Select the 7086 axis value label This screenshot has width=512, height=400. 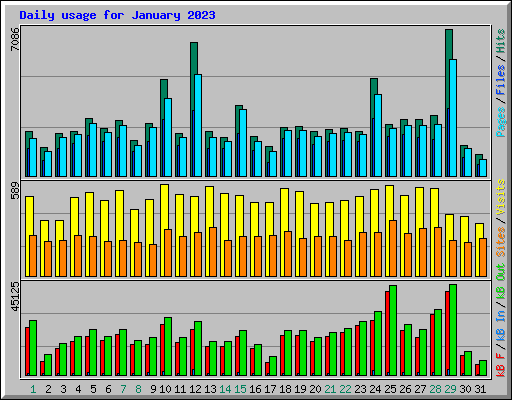pos(15,39)
